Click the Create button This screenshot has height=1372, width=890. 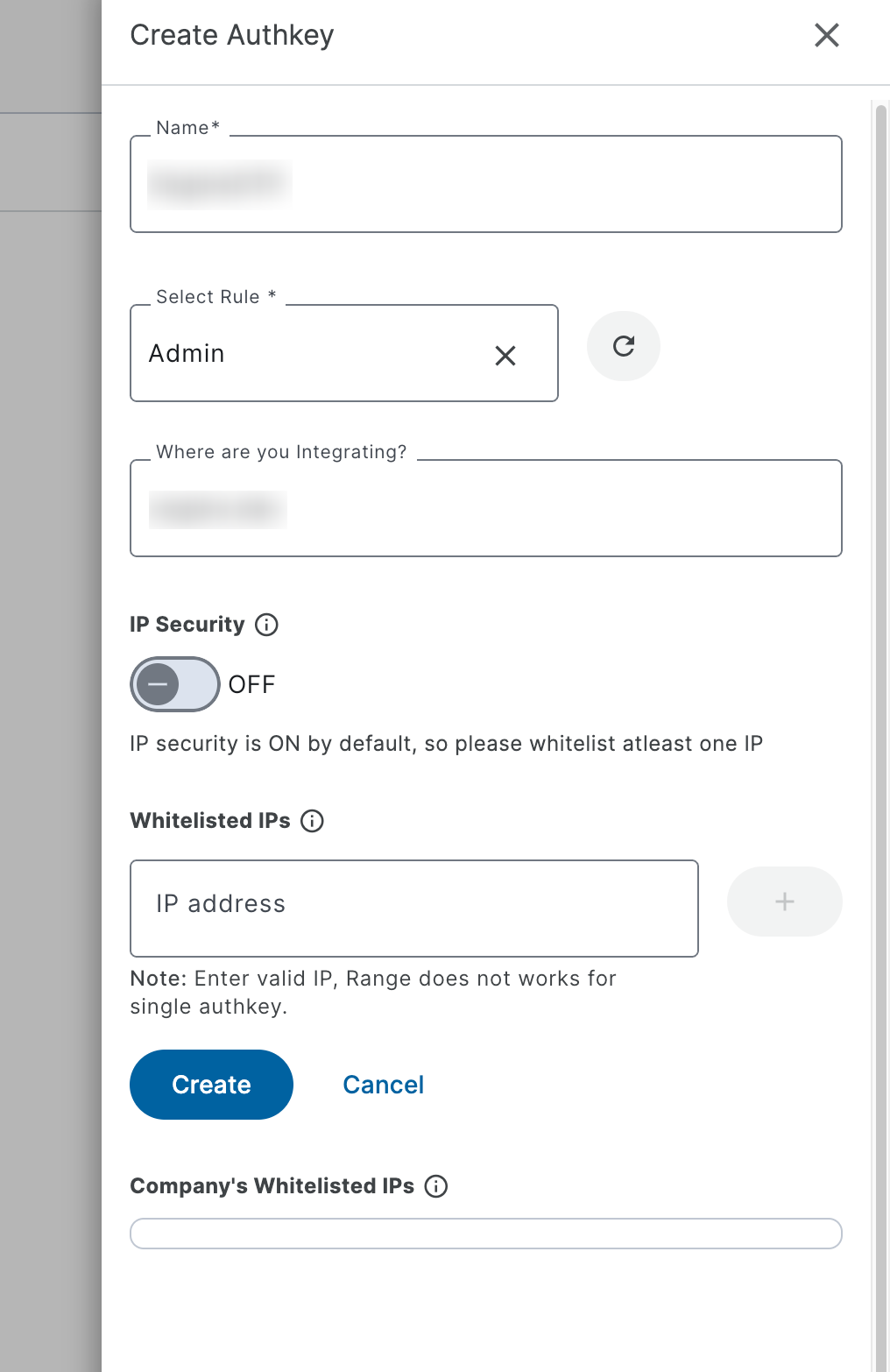point(211,1085)
